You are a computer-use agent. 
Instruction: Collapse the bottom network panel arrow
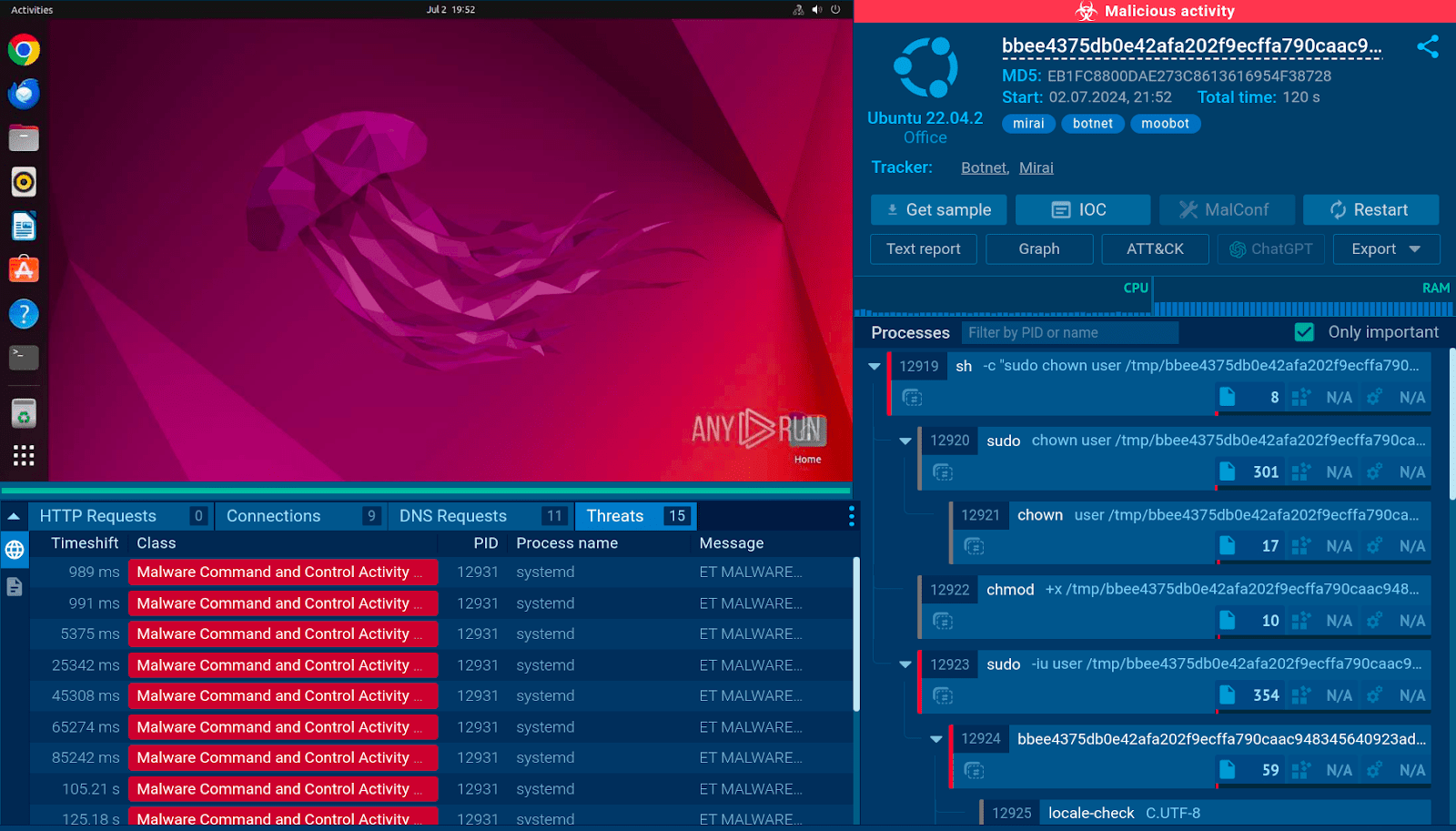click(x=14, y=516)
